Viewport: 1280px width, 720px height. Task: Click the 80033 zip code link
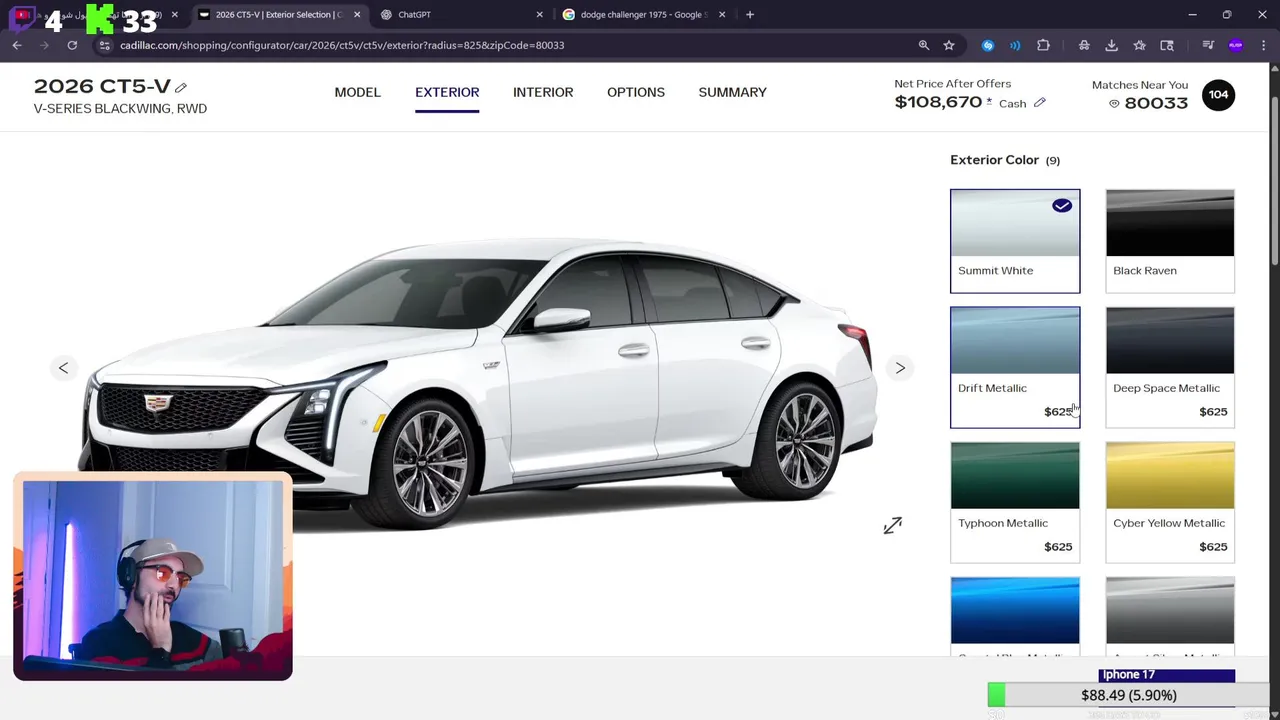click(1156, 103)
